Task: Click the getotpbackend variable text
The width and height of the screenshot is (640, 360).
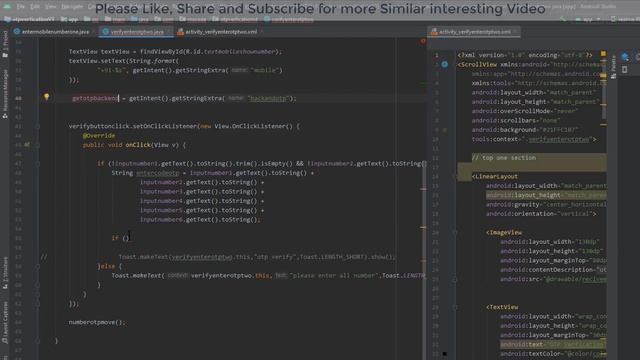Action: 95,98
